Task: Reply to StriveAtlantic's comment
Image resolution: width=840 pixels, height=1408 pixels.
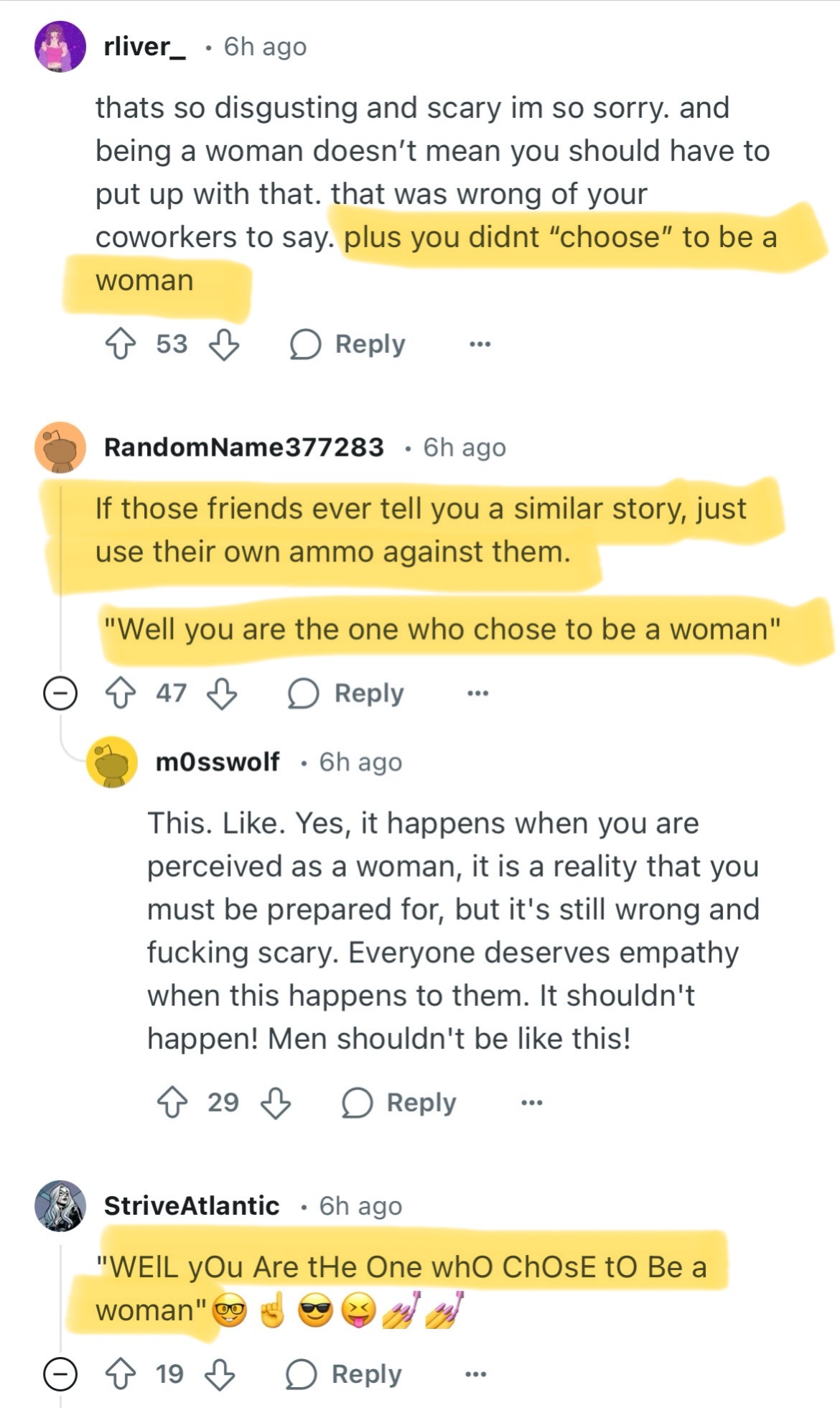Action: (344, 1374)
